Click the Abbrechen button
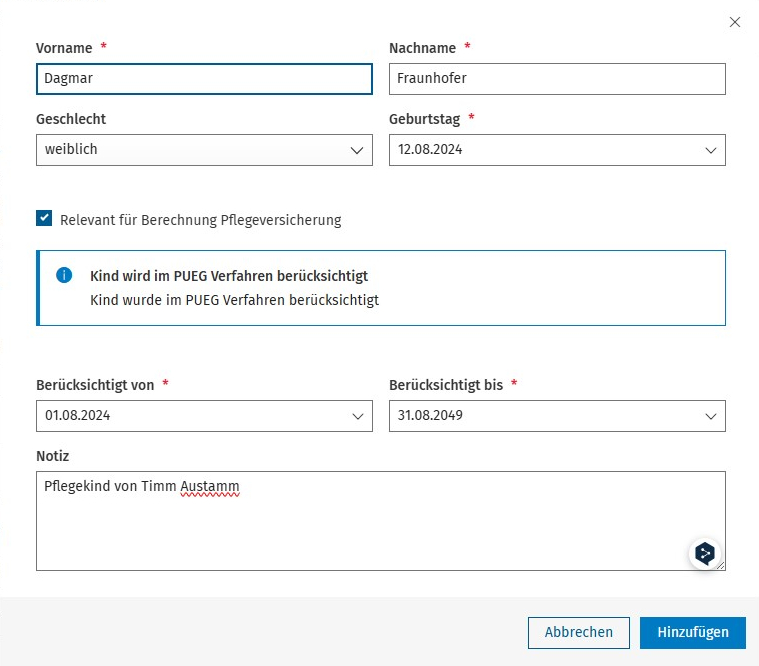The width and height of the screenshot is (759, 666). [x=578, y=632]
